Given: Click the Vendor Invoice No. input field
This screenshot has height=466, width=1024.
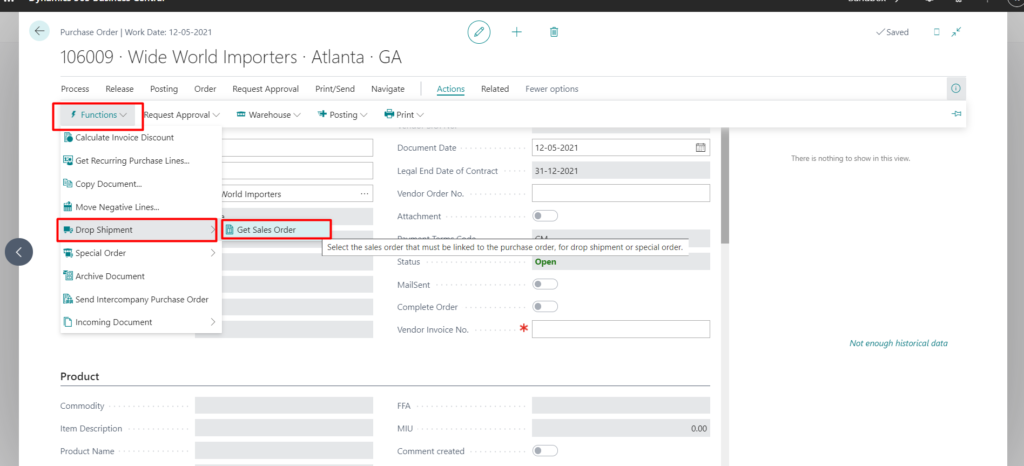Looking at the screenshot, I should (x=620, y=329).
